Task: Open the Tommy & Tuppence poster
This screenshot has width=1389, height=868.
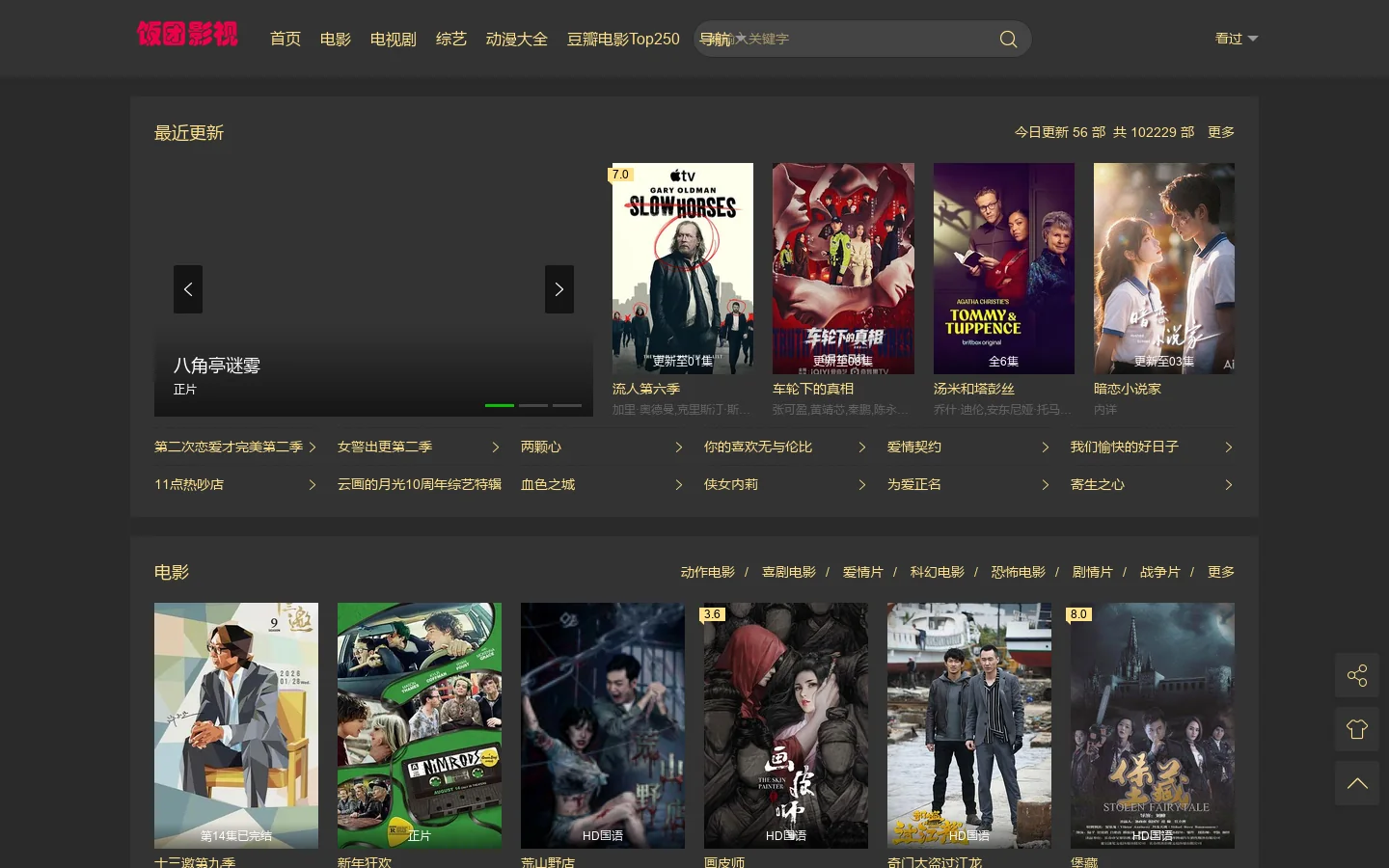Action: point(1004,268)
